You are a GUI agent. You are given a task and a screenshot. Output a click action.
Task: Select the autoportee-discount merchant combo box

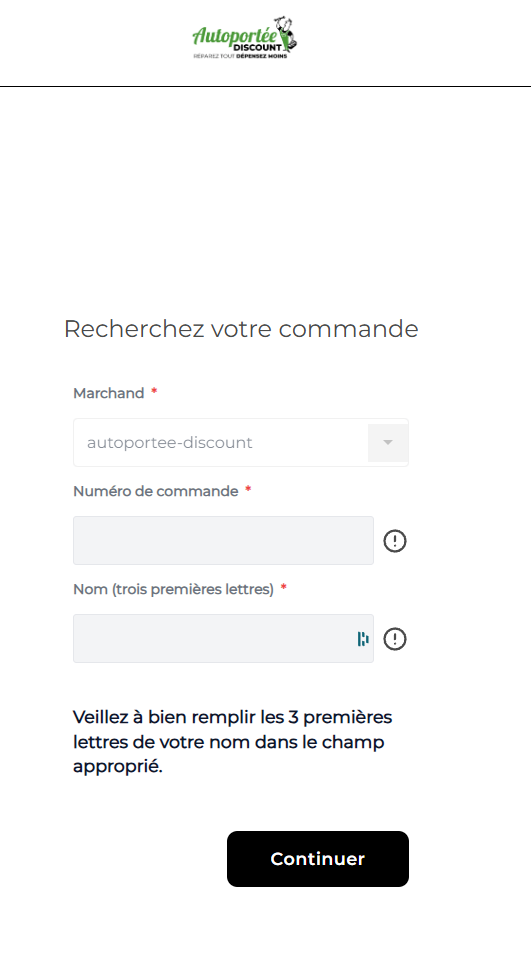point(241,442)
